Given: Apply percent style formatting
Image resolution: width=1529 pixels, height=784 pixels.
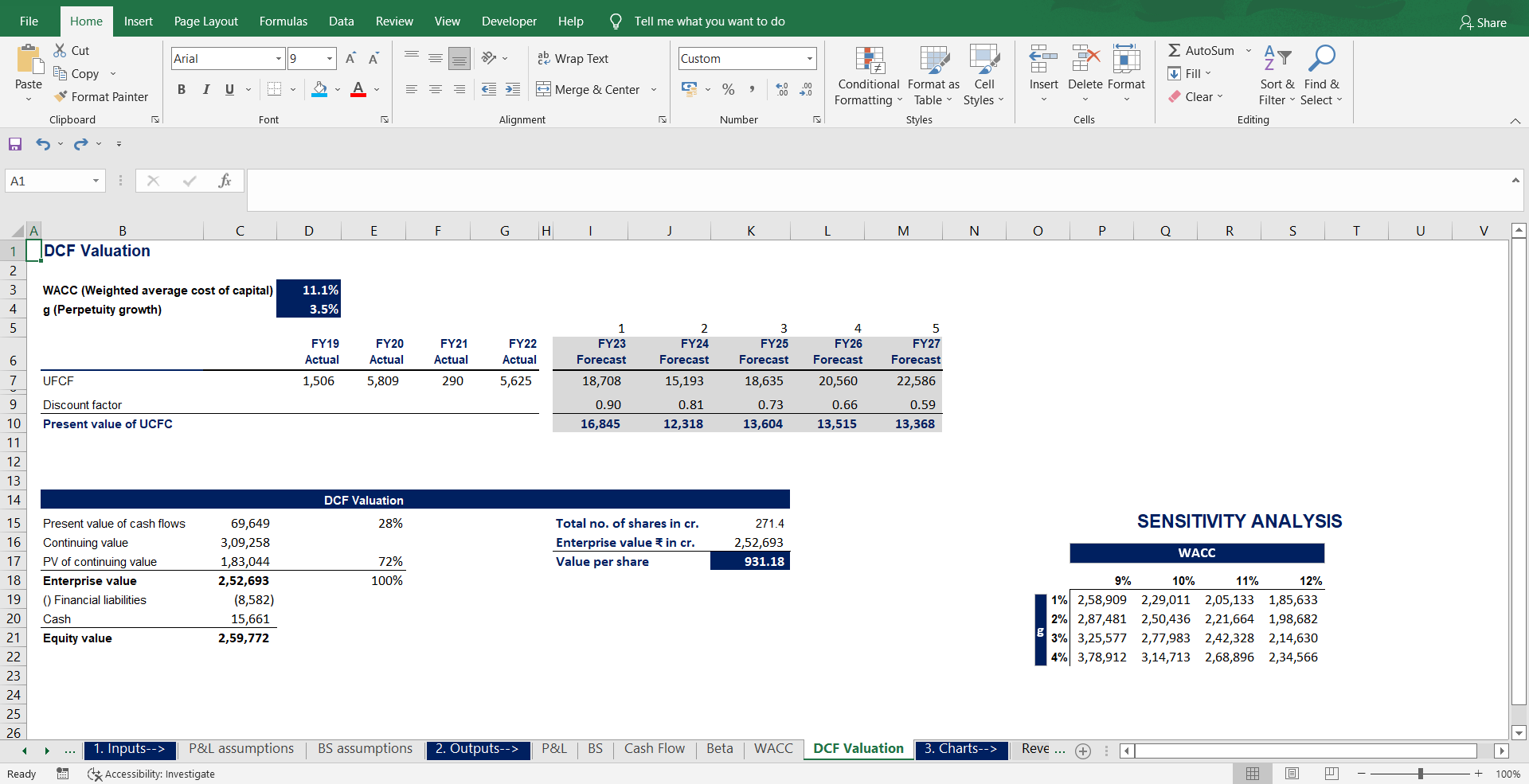Looking at the screenshot, I should point(728,89).
